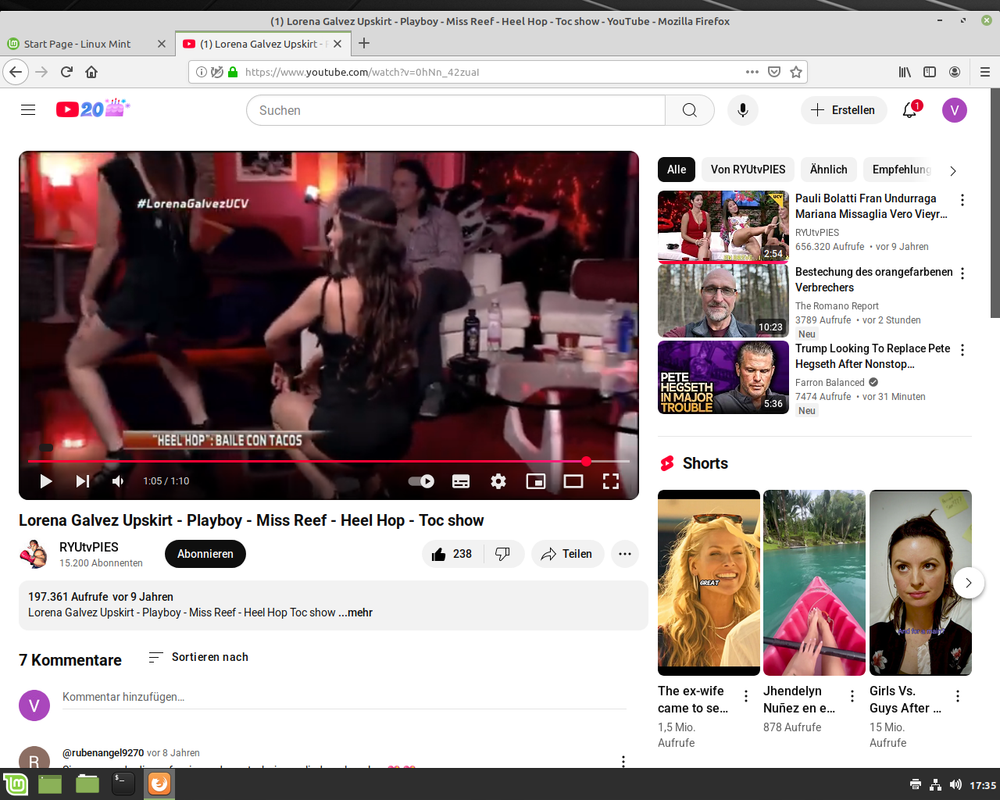This screenshot has height=800, width=1000.
Task: Toggle subtitles in the video player
Action: [460, 481]
